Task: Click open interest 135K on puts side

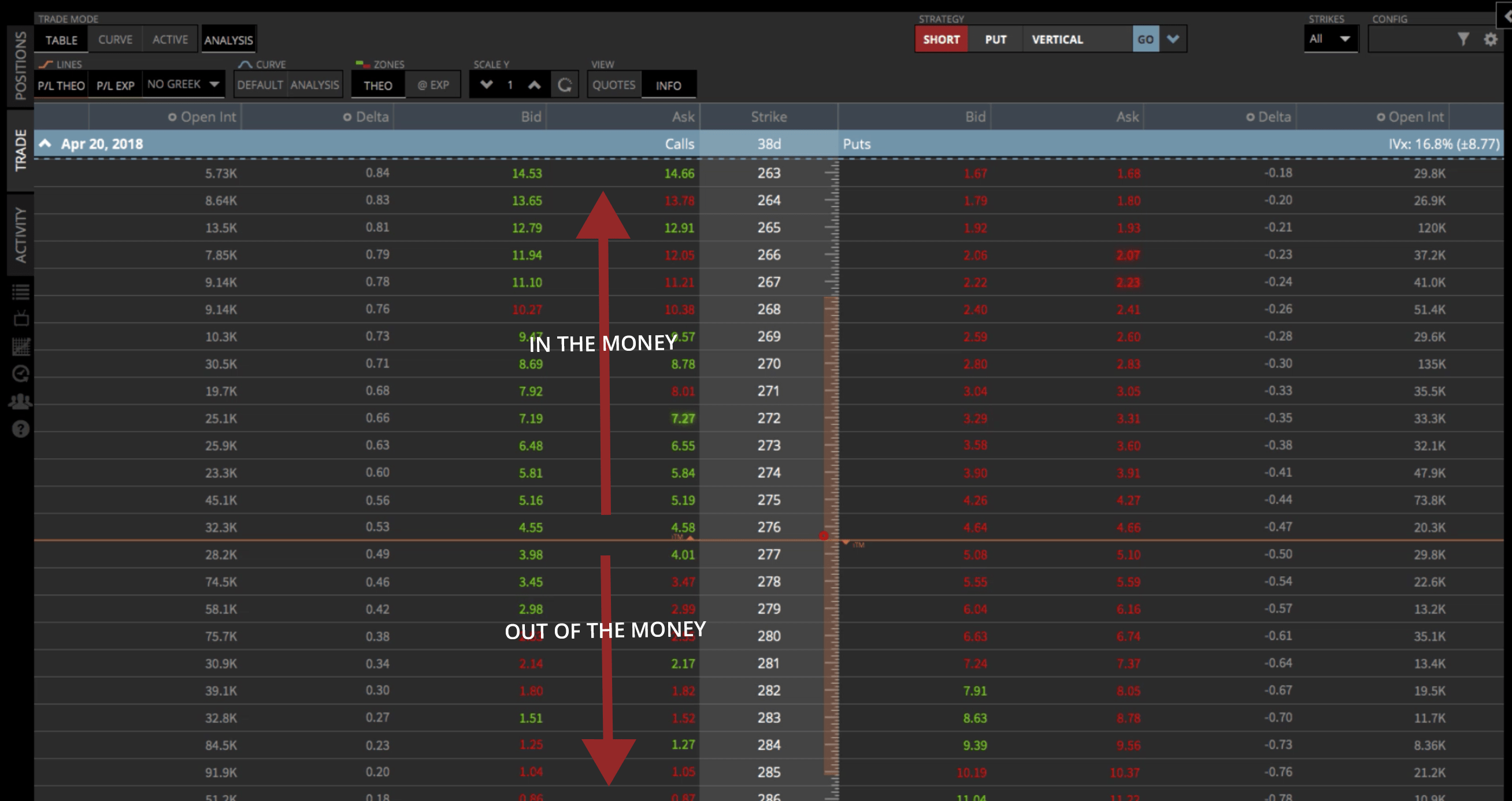Action: tap(1432, 364)
